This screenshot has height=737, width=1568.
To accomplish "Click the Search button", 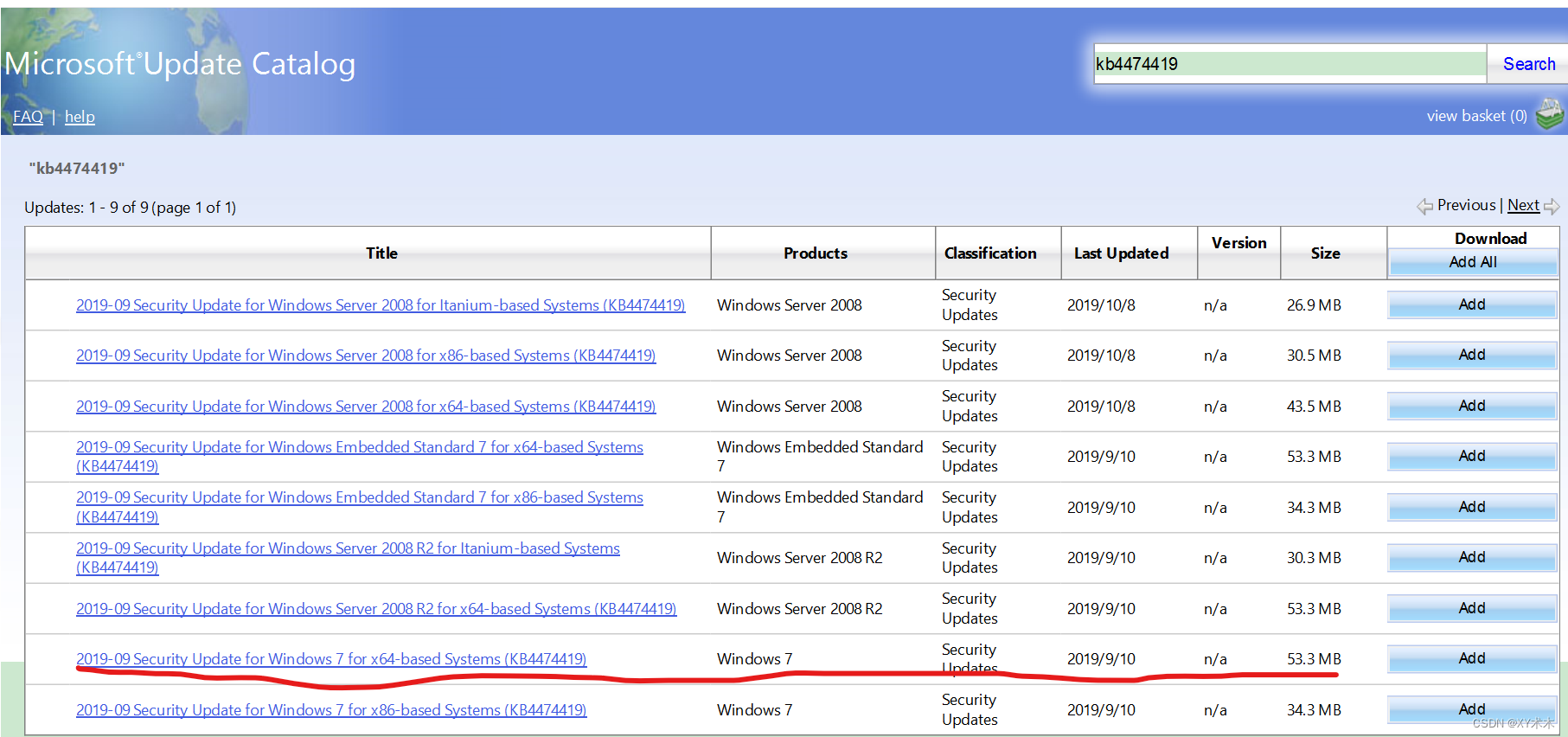I will 1528,64.
